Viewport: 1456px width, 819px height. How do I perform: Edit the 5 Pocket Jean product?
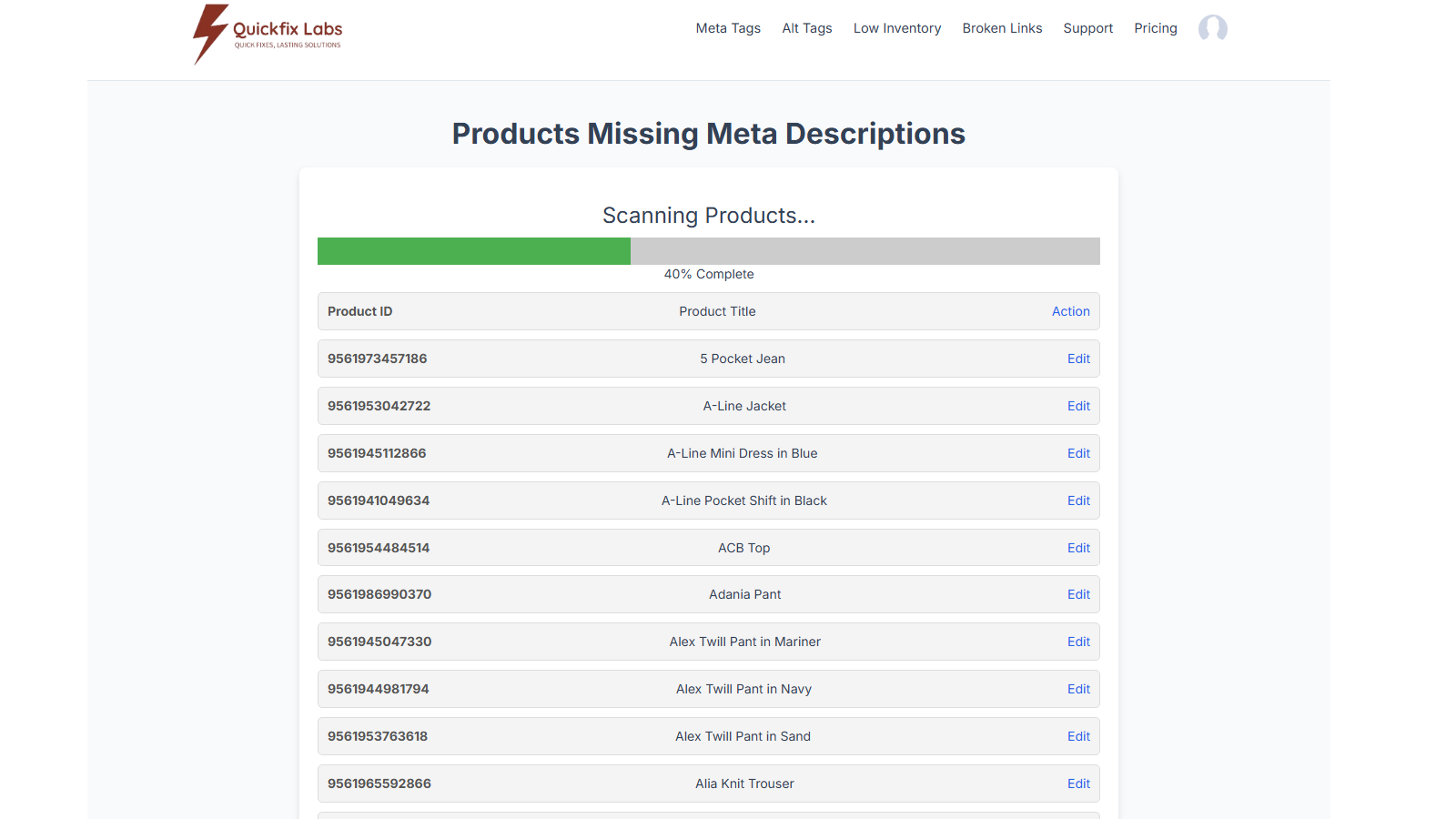pyautogui.click(x=1078, y=359)
